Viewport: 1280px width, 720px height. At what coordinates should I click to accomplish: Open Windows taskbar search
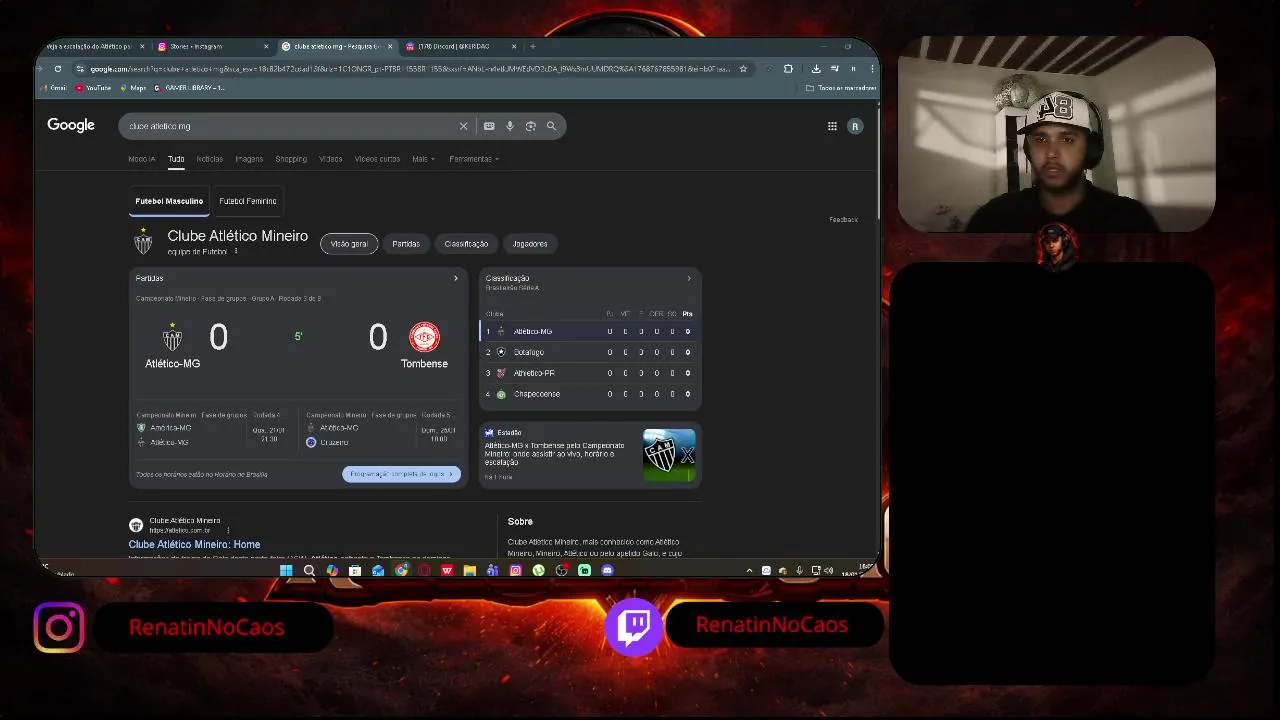(309, 570)
